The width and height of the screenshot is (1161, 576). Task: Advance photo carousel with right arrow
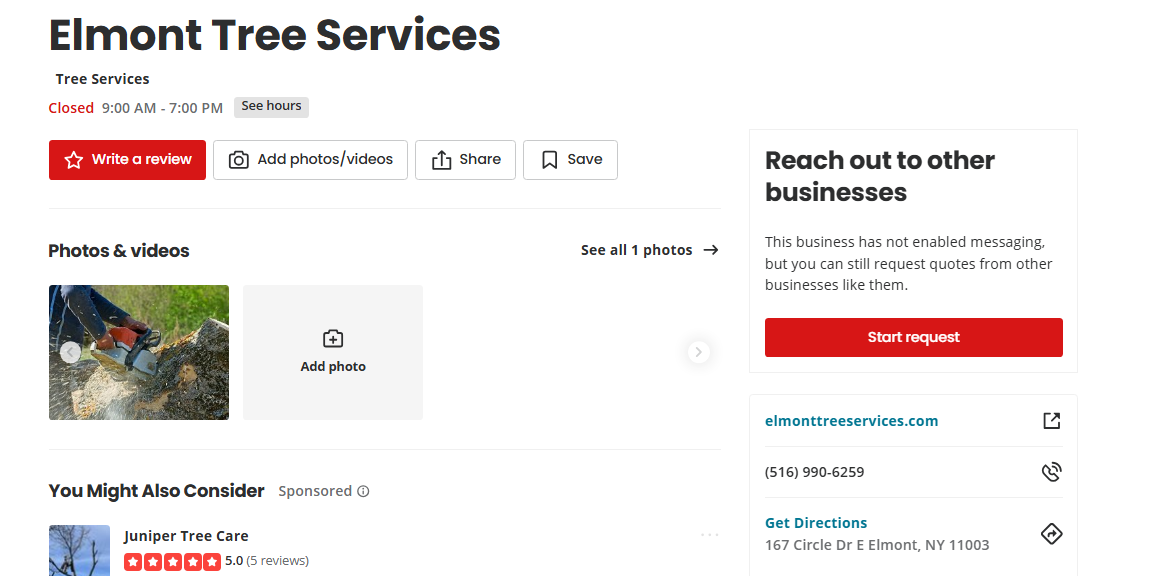pyautogui.click(x=698, y=352)
